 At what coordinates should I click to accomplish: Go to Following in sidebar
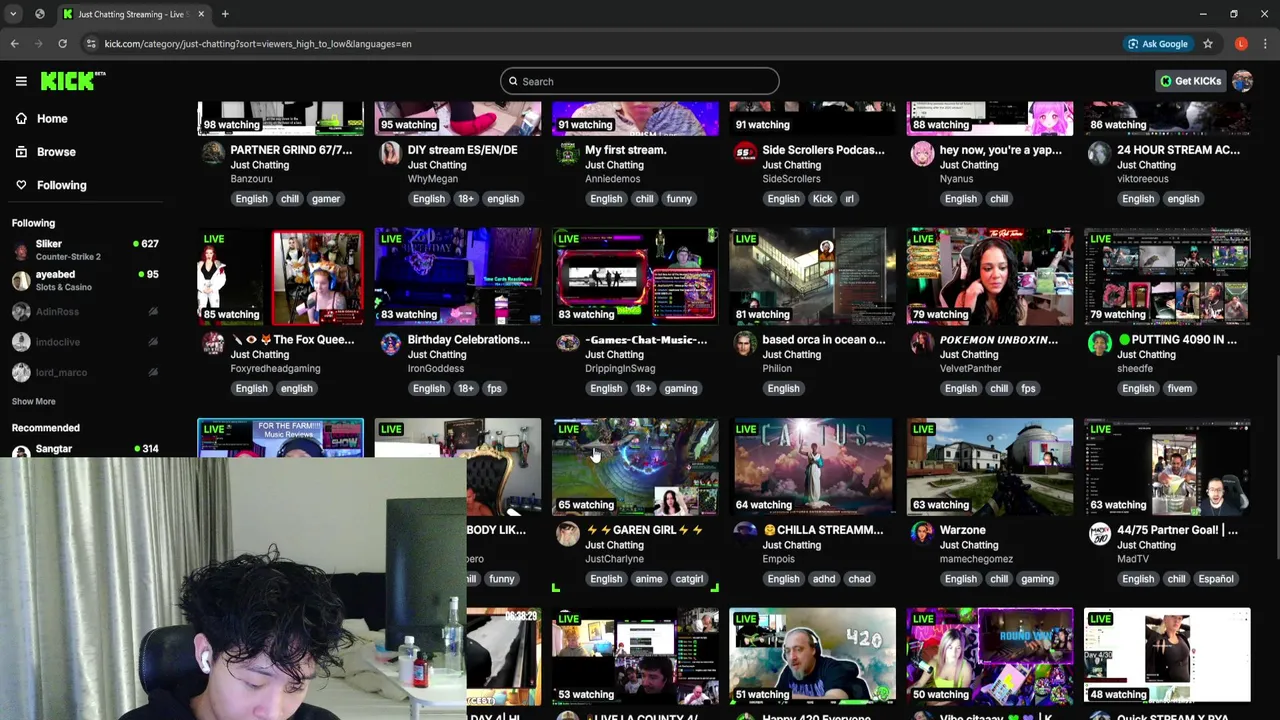coord(61,185)
